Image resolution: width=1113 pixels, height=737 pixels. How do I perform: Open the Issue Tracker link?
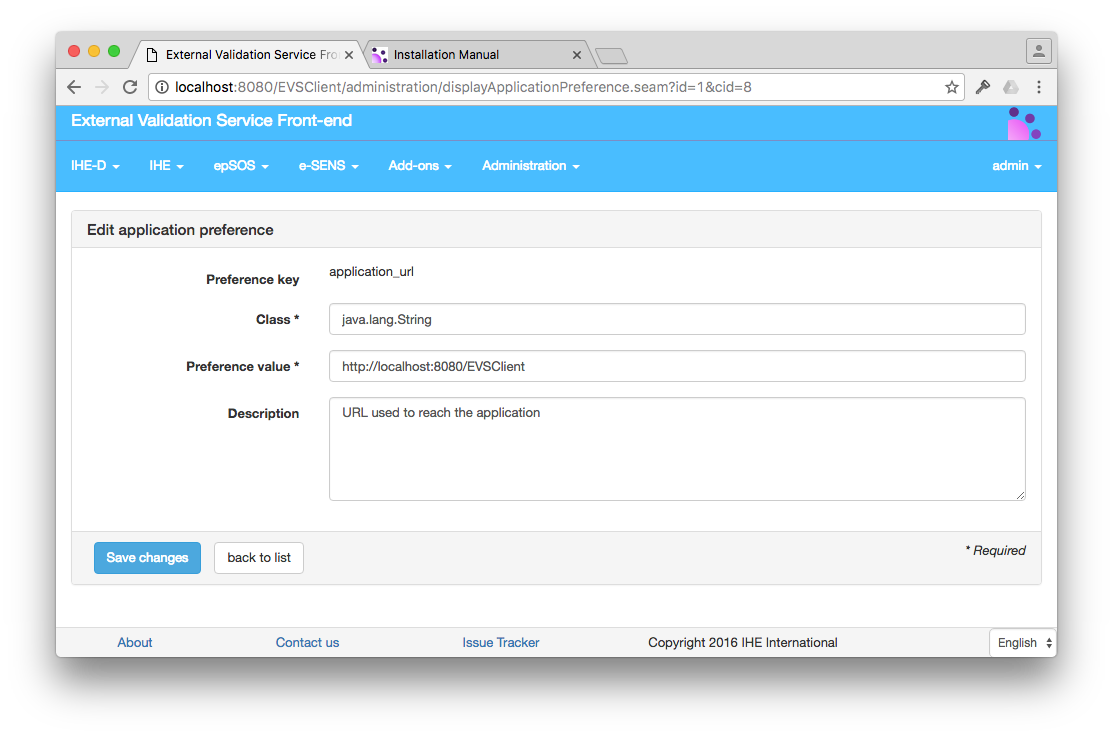tap(500, 642)
